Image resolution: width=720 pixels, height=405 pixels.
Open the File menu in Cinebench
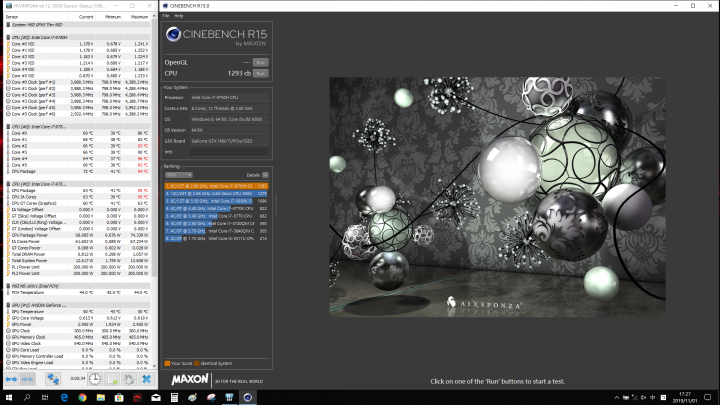click(x=166, y=16)
